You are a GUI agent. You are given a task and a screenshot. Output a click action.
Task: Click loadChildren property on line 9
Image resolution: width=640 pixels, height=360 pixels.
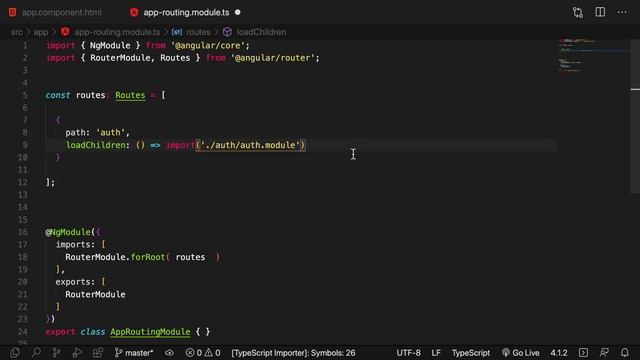[96, 145]
